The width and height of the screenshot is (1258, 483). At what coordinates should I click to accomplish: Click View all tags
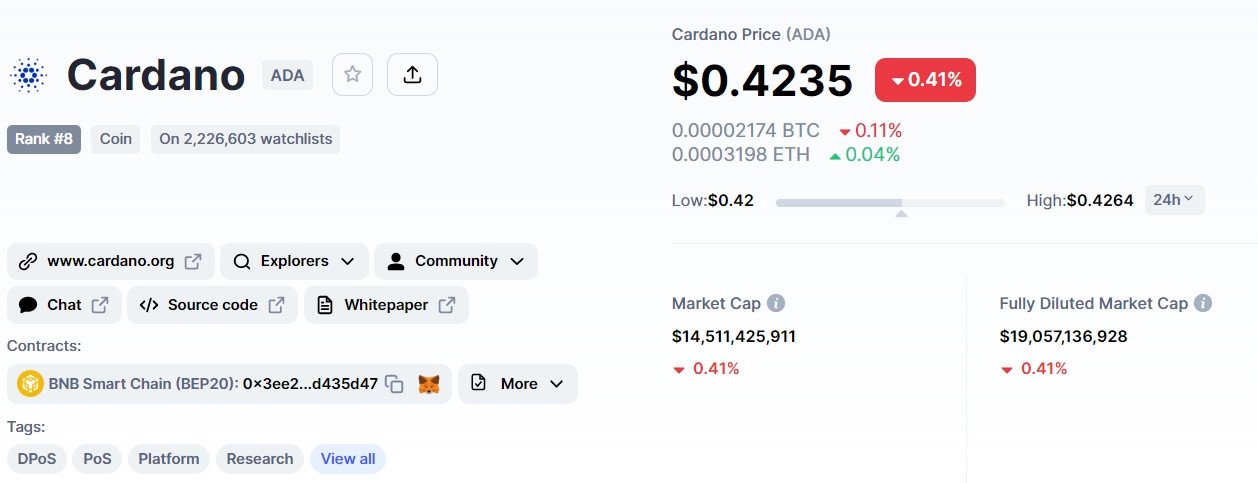tap(348, 459)
